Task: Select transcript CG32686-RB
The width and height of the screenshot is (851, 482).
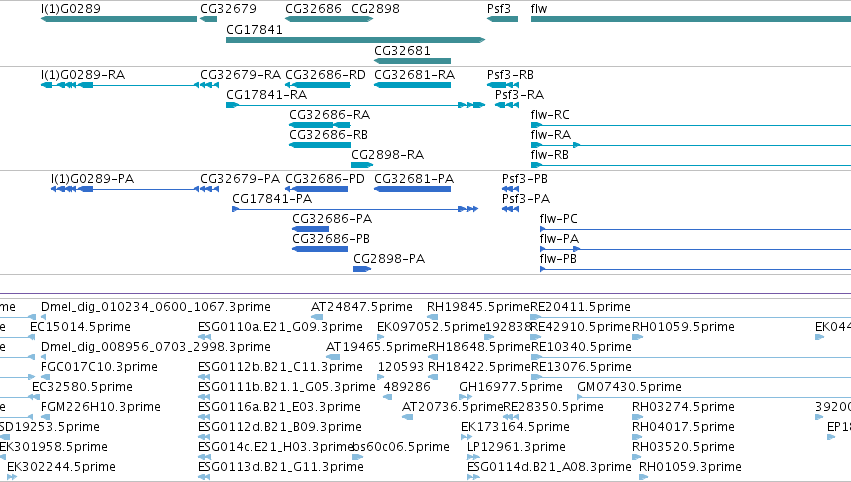Action: 320,145
